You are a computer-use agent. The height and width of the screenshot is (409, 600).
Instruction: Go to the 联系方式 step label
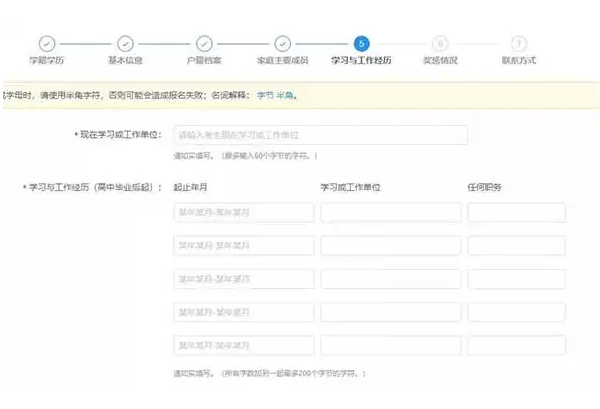point(519,60)
